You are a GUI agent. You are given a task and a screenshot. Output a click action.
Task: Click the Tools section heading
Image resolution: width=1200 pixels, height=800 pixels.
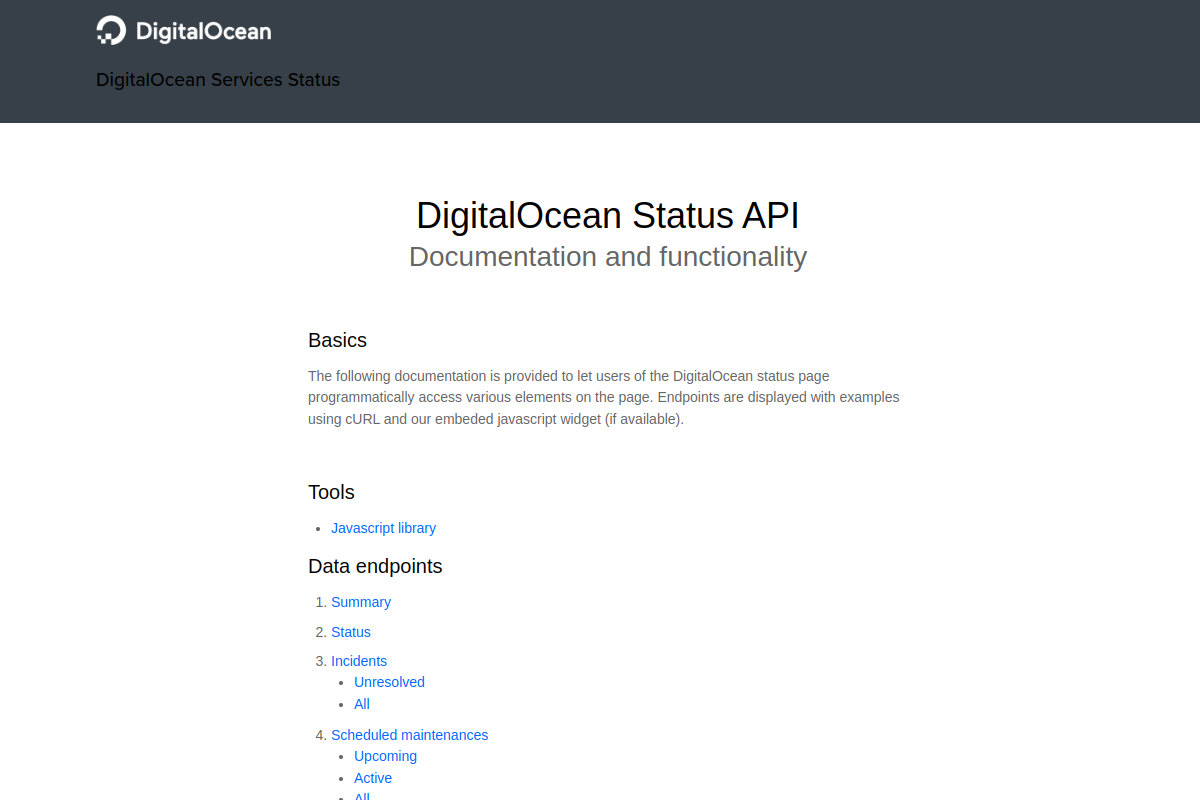tap(331, 492)
